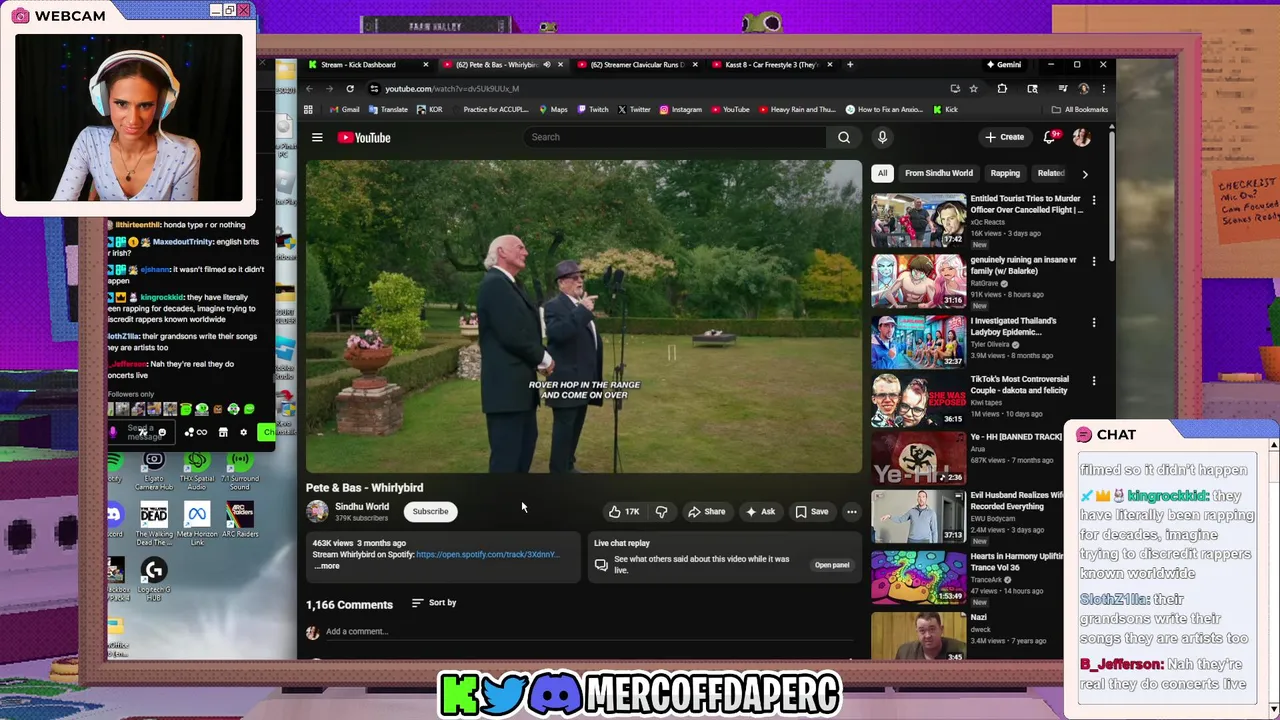Open Chrome three-dot menu
Screen dimensions: 1280x720
(x=1103, y=88)
